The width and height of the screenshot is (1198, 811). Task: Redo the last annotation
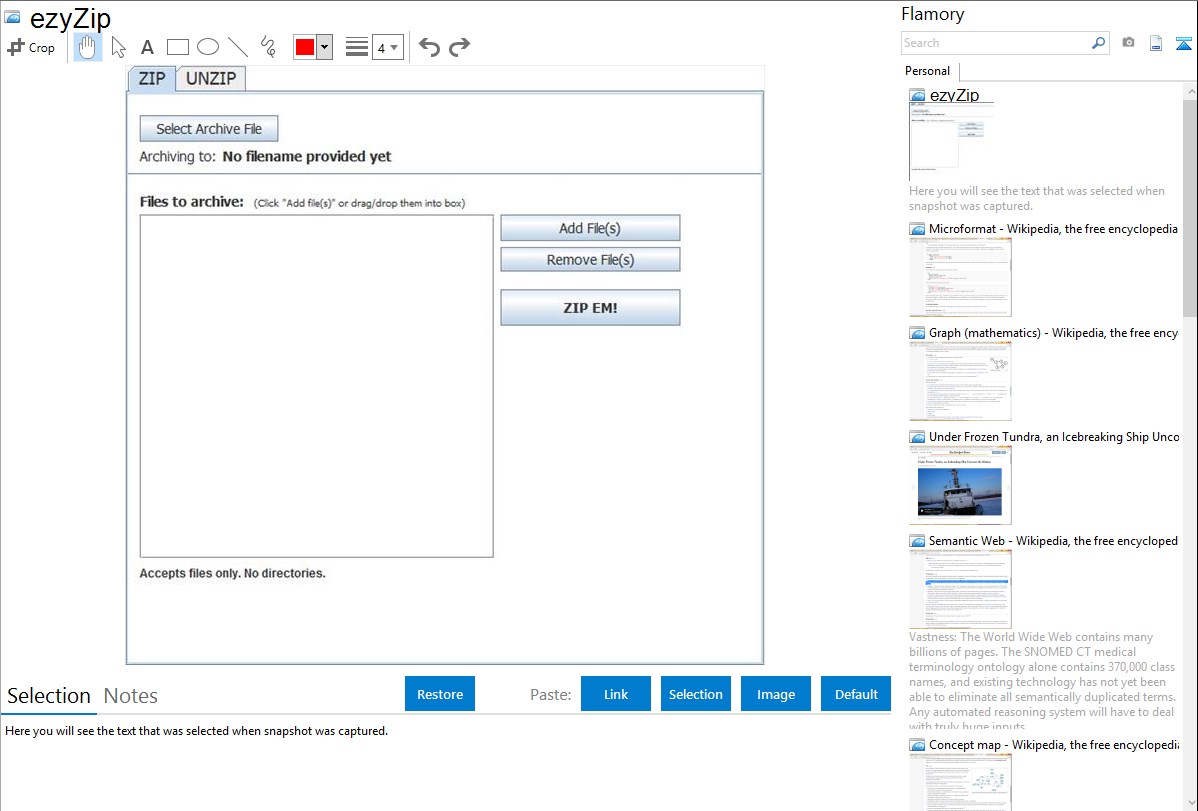459,47
